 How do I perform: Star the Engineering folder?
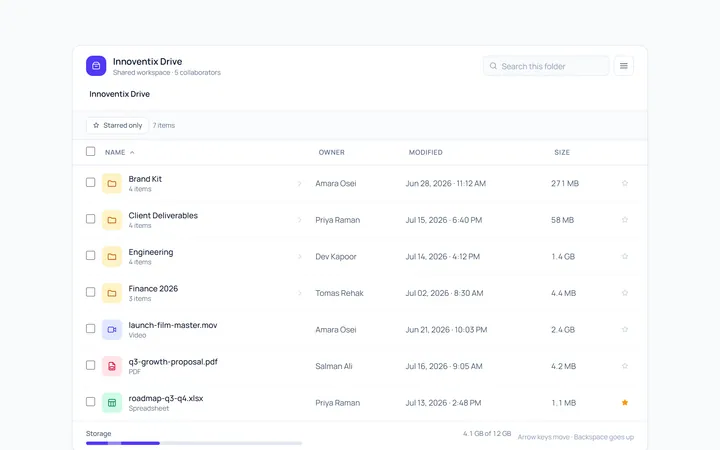point(624,256)
